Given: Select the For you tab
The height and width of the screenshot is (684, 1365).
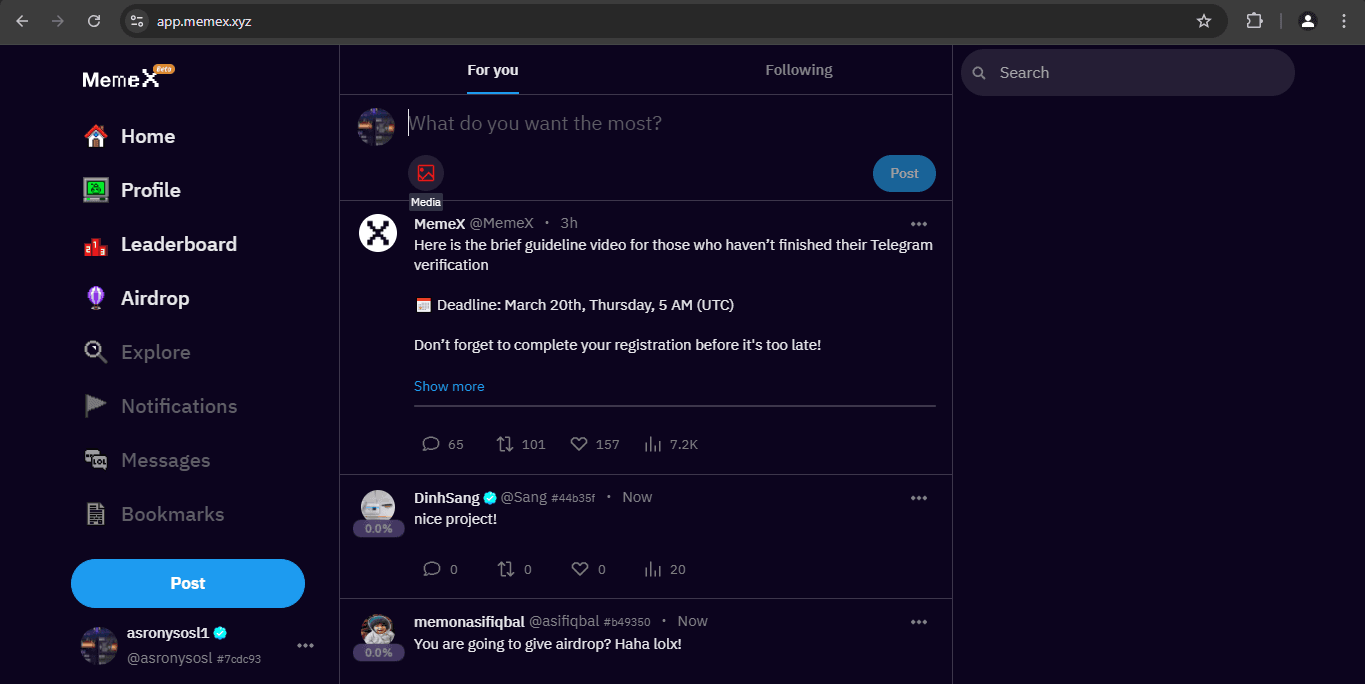Looking at the screenshot, I should 493,70.
